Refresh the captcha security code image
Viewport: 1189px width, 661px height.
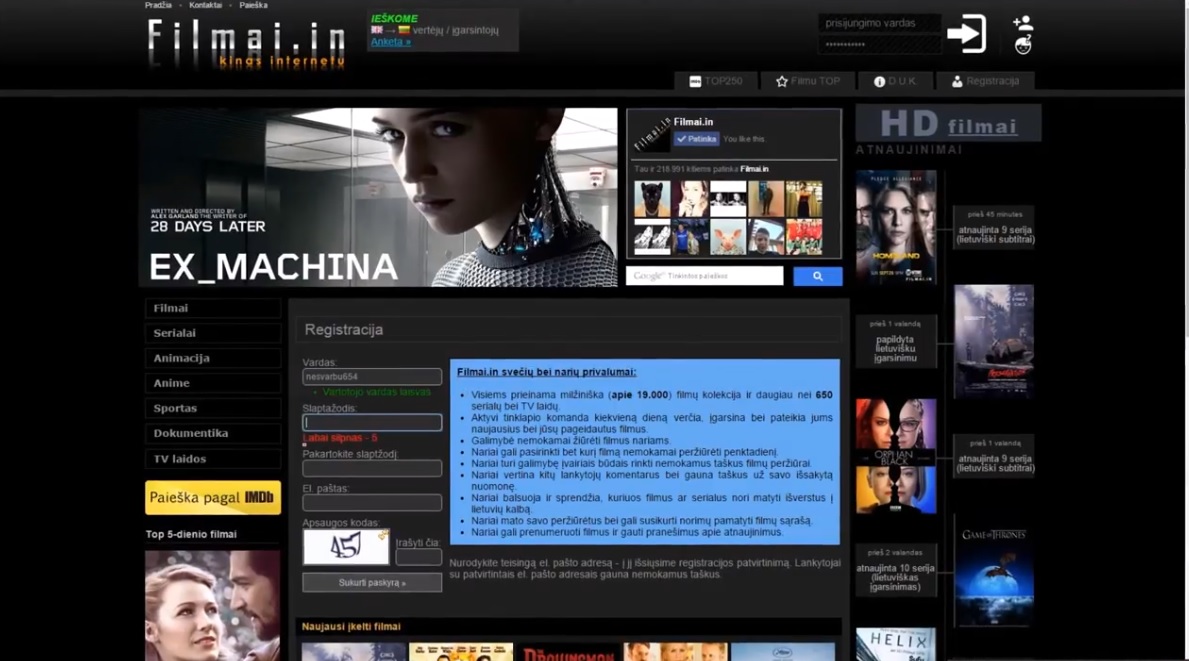coord(382,535)
